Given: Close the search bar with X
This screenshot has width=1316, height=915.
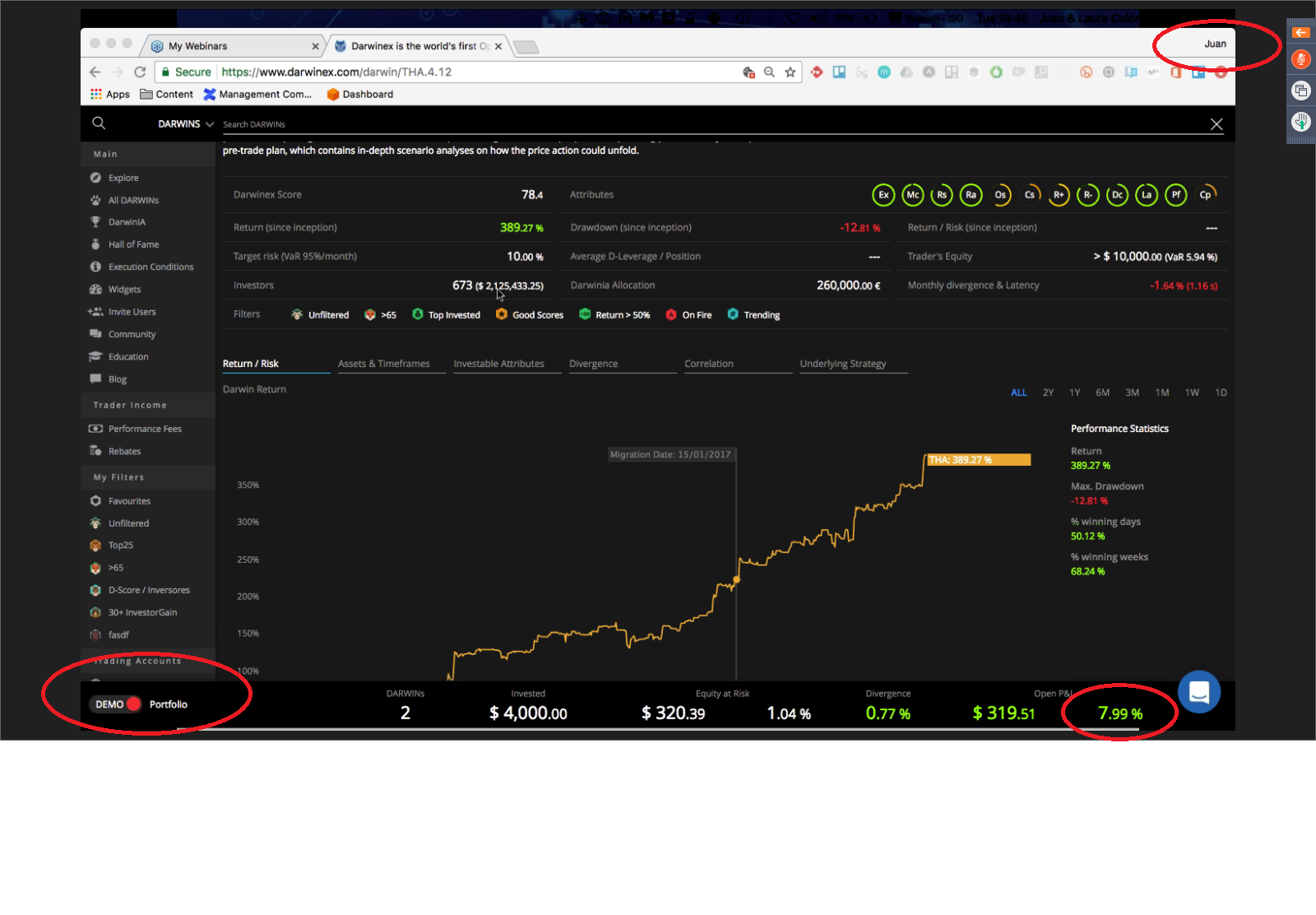Looking at the screenshot, I should click(1216, 124).
